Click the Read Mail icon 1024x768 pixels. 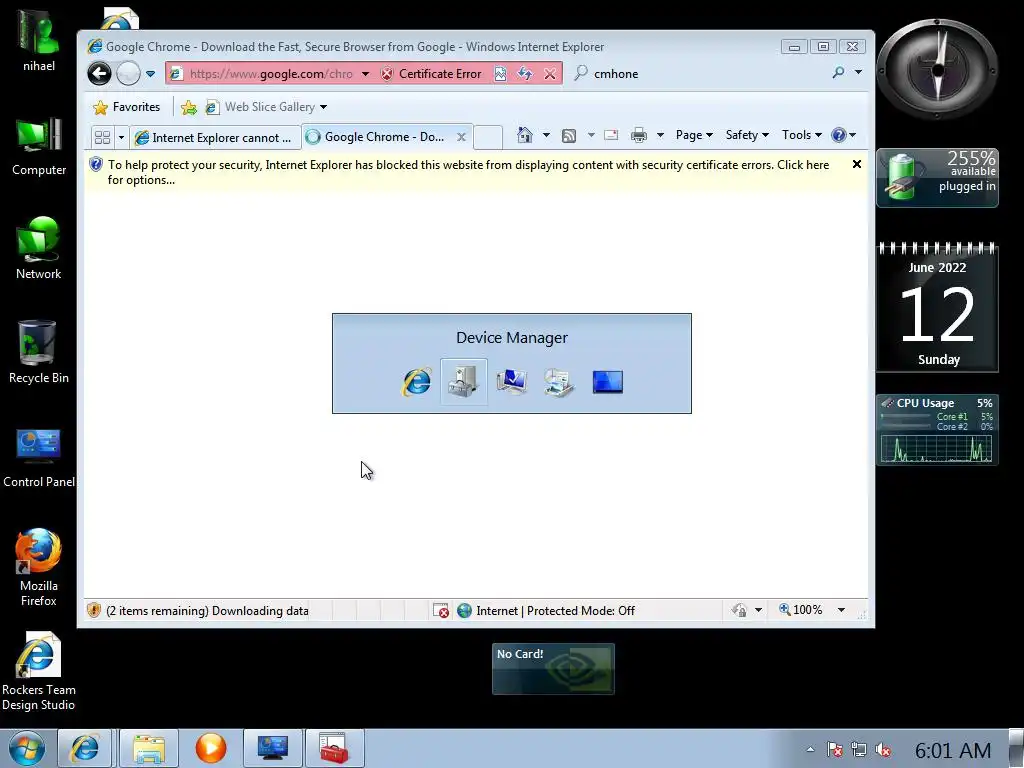coord(611,135)
